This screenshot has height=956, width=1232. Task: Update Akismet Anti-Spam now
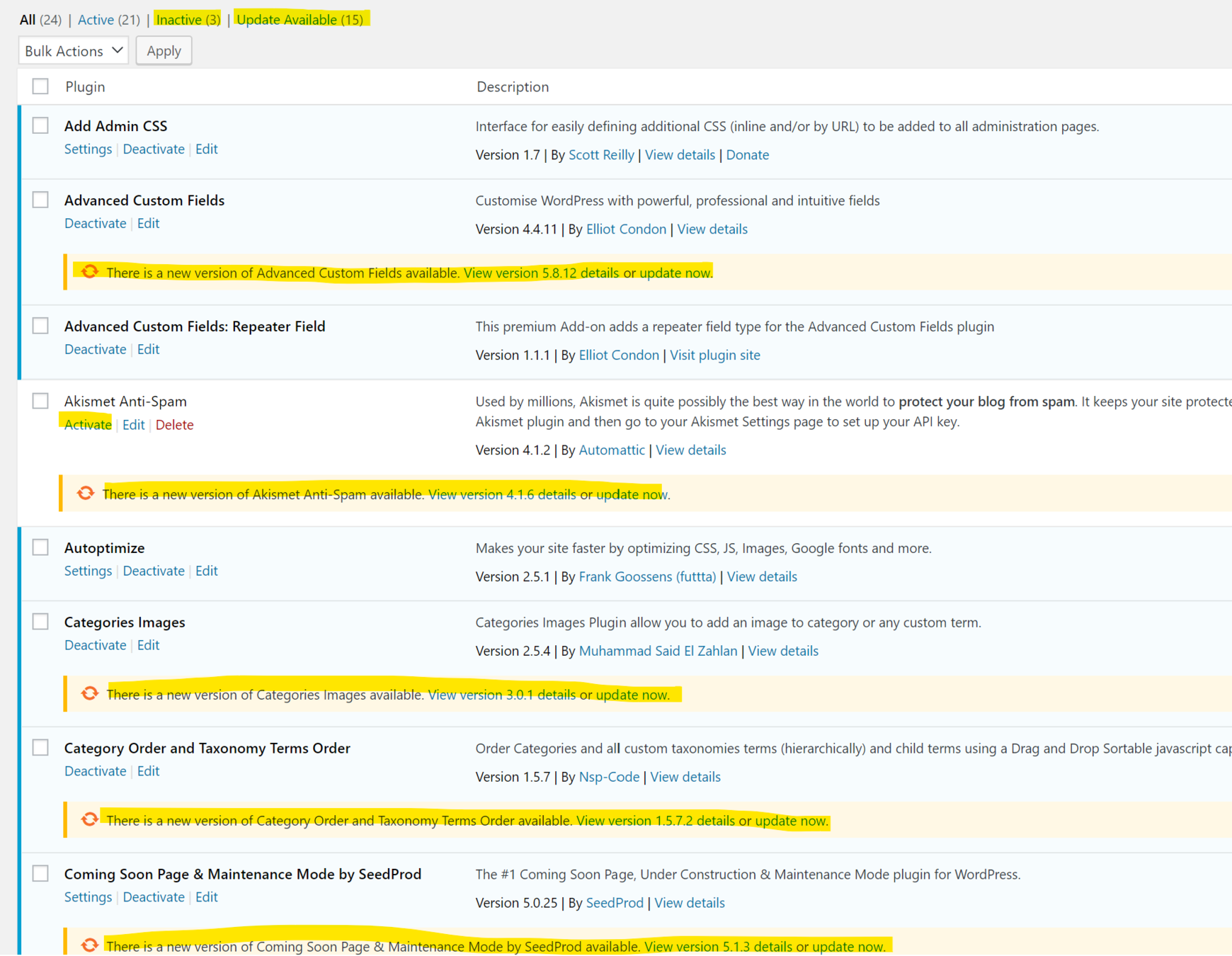point(632,494)
